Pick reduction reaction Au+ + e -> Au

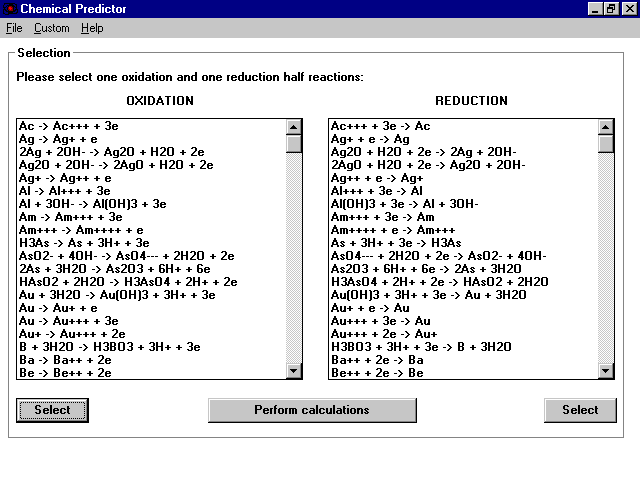pos(371,308)
